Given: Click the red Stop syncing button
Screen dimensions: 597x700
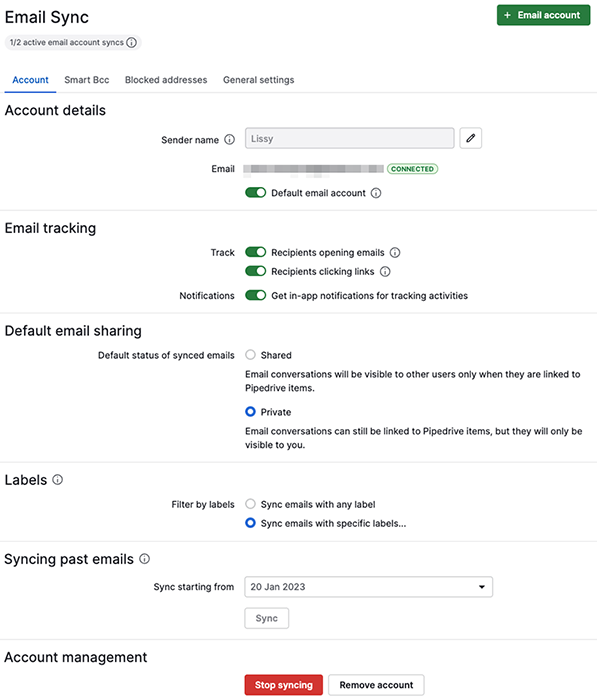Looking at the screenshot, I should pos(284,685).
